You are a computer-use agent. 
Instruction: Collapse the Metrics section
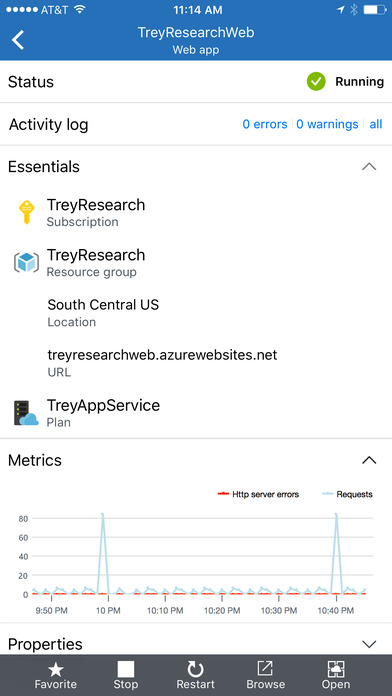(369, 460)
